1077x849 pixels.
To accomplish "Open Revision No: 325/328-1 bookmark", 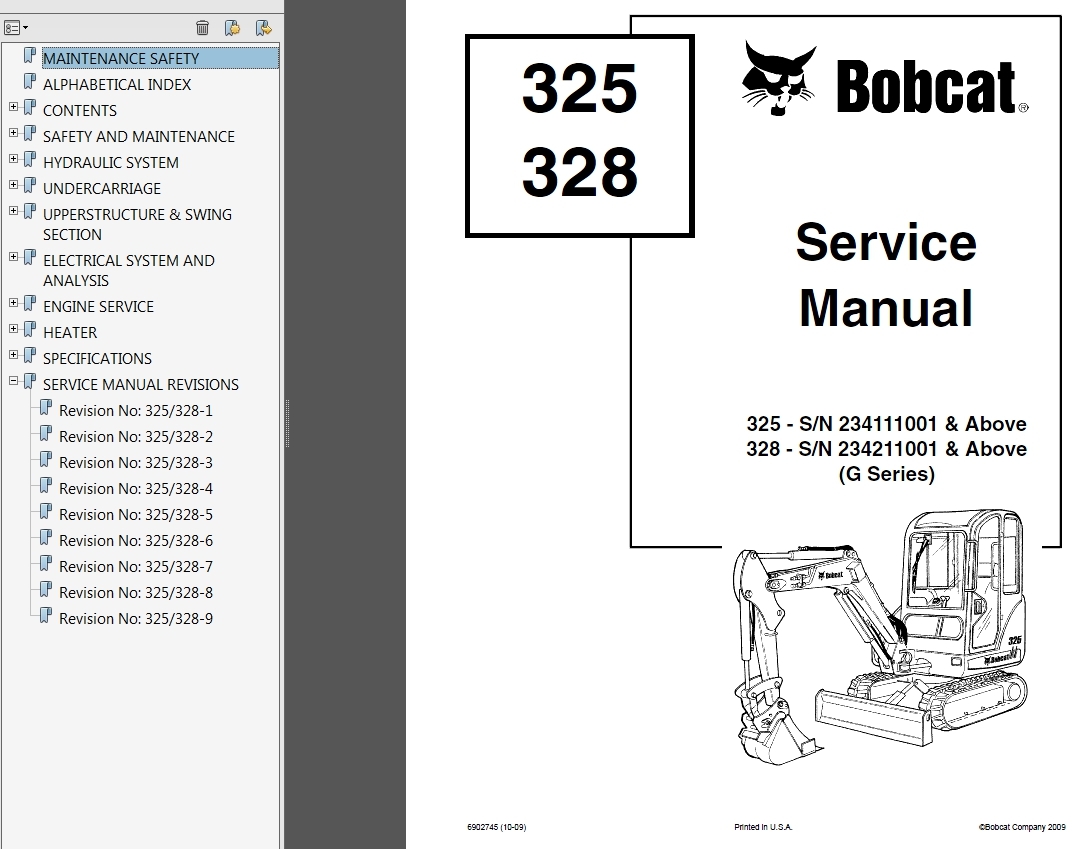I will pyautogui.click(x=136, y=411).
